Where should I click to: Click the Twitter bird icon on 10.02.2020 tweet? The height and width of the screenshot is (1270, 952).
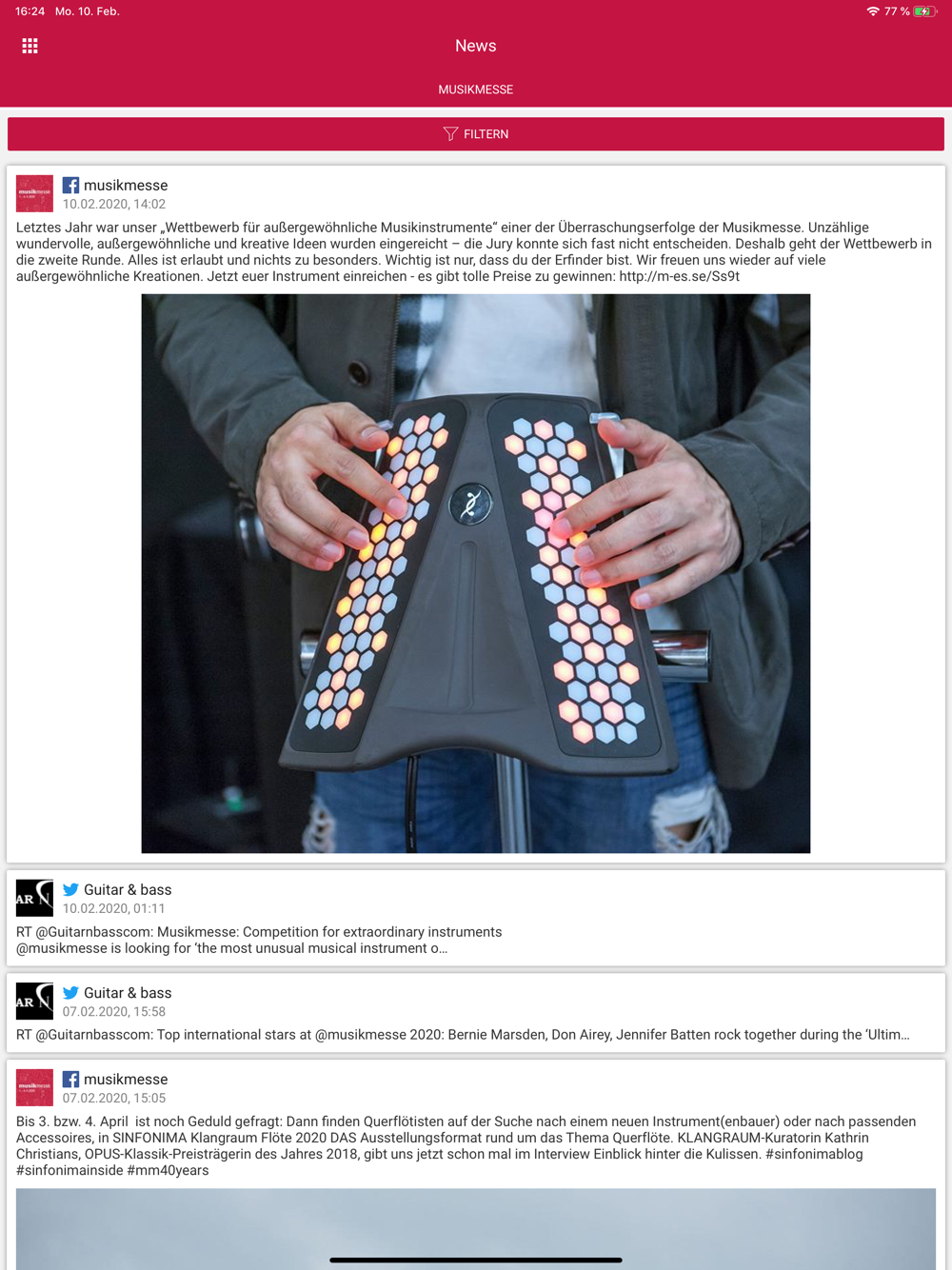pos(70,889)
